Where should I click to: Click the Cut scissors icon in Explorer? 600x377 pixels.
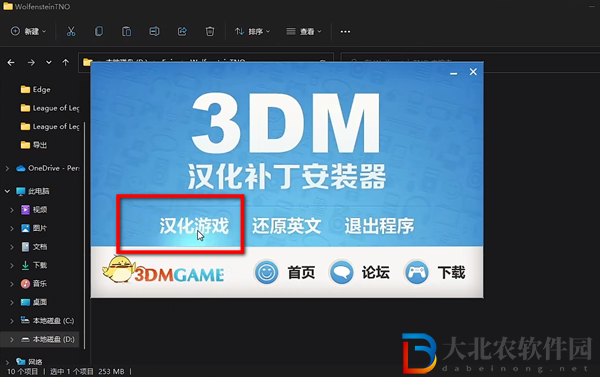coord(71,31)
